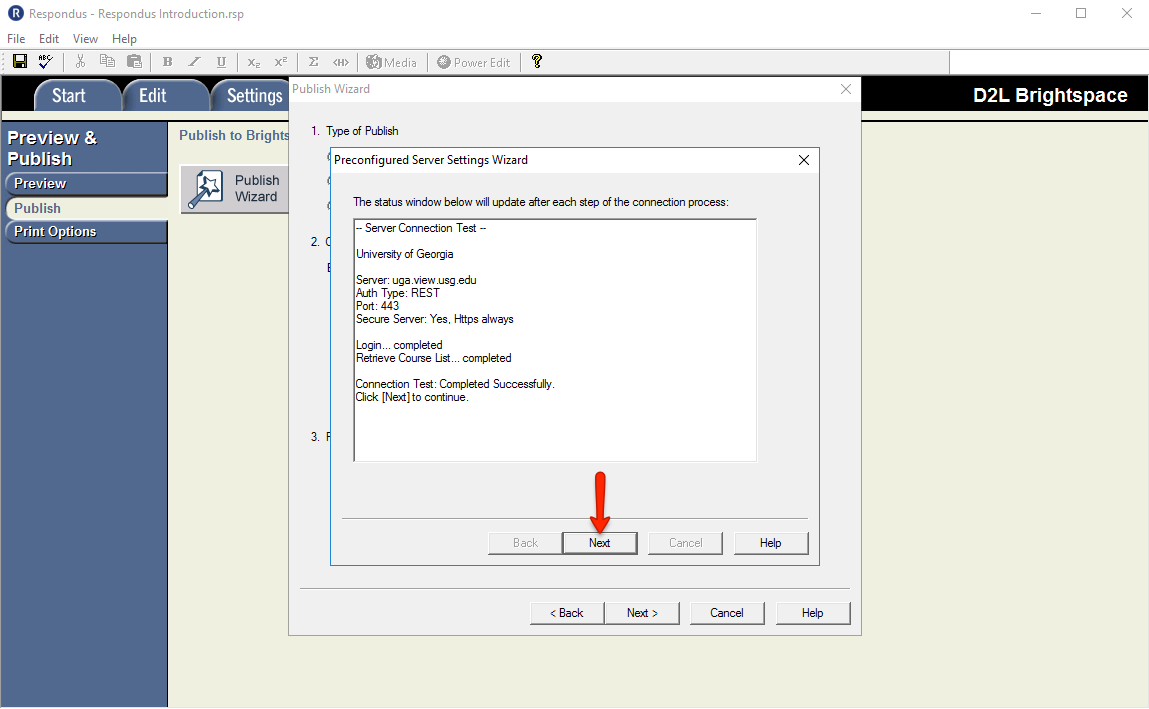Screen dimensions: 1149x709
Task: Click the 'Preview & Publish' sidebar heading
Action: (x=52, y=148)
